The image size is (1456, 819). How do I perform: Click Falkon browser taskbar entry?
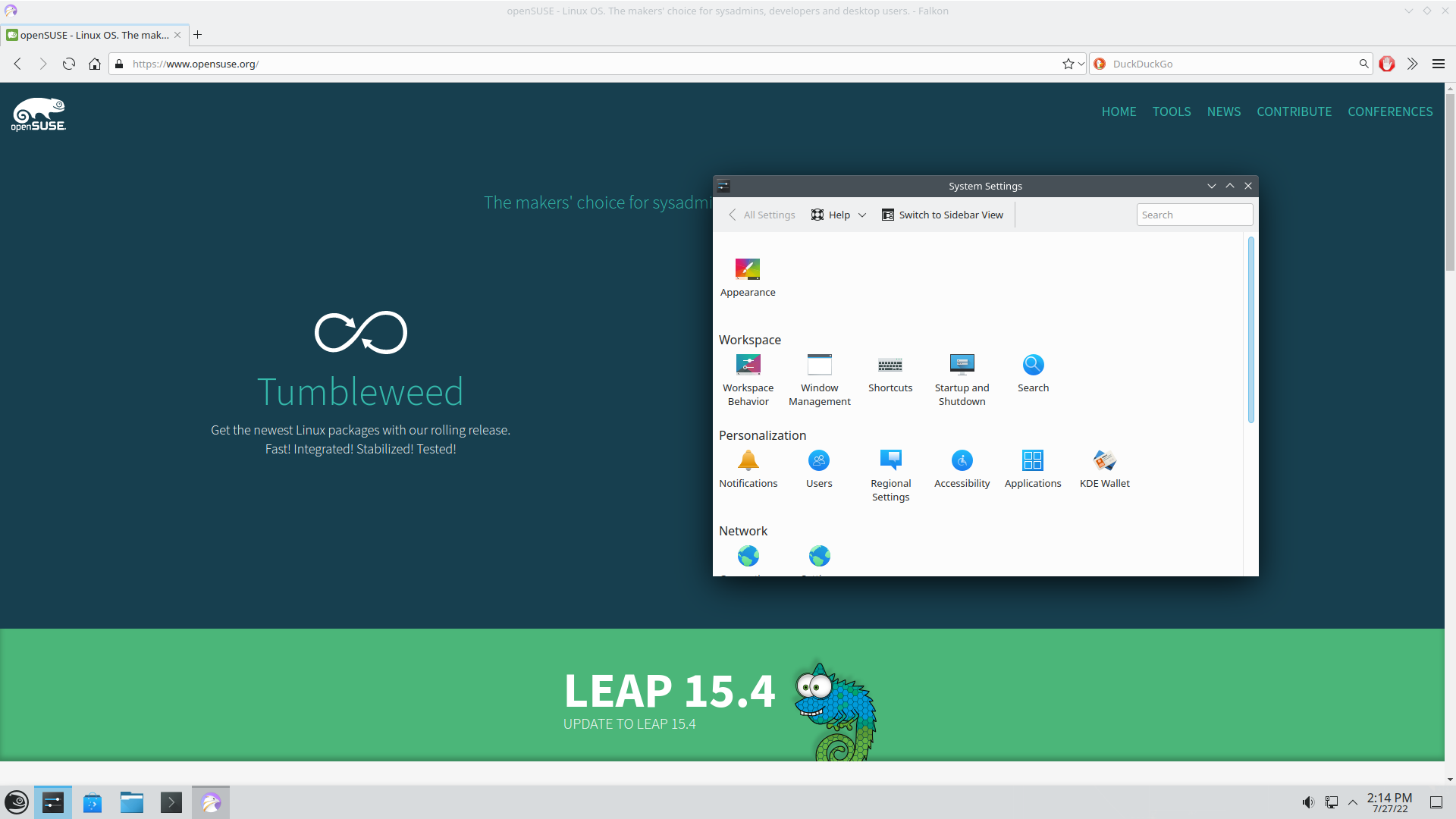(x=211, y=802)
